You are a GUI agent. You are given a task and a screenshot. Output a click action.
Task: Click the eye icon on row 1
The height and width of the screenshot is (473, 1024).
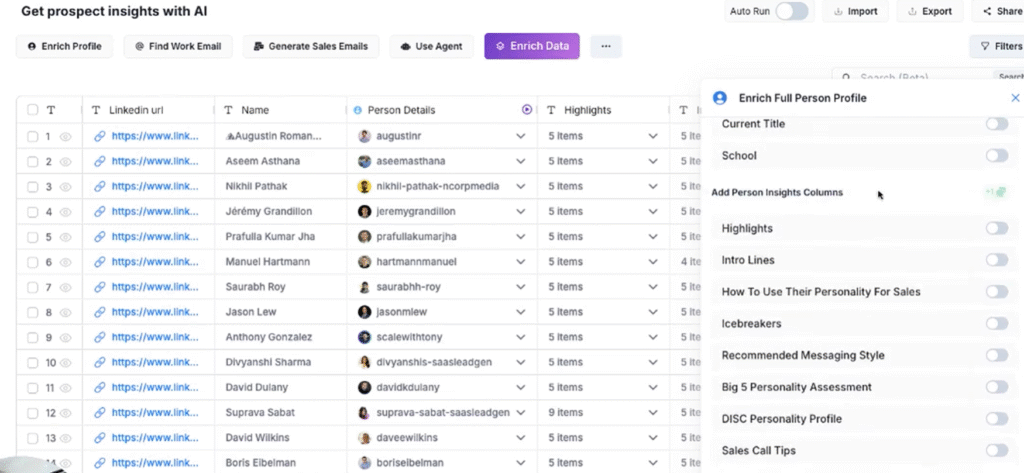(66, 136)
